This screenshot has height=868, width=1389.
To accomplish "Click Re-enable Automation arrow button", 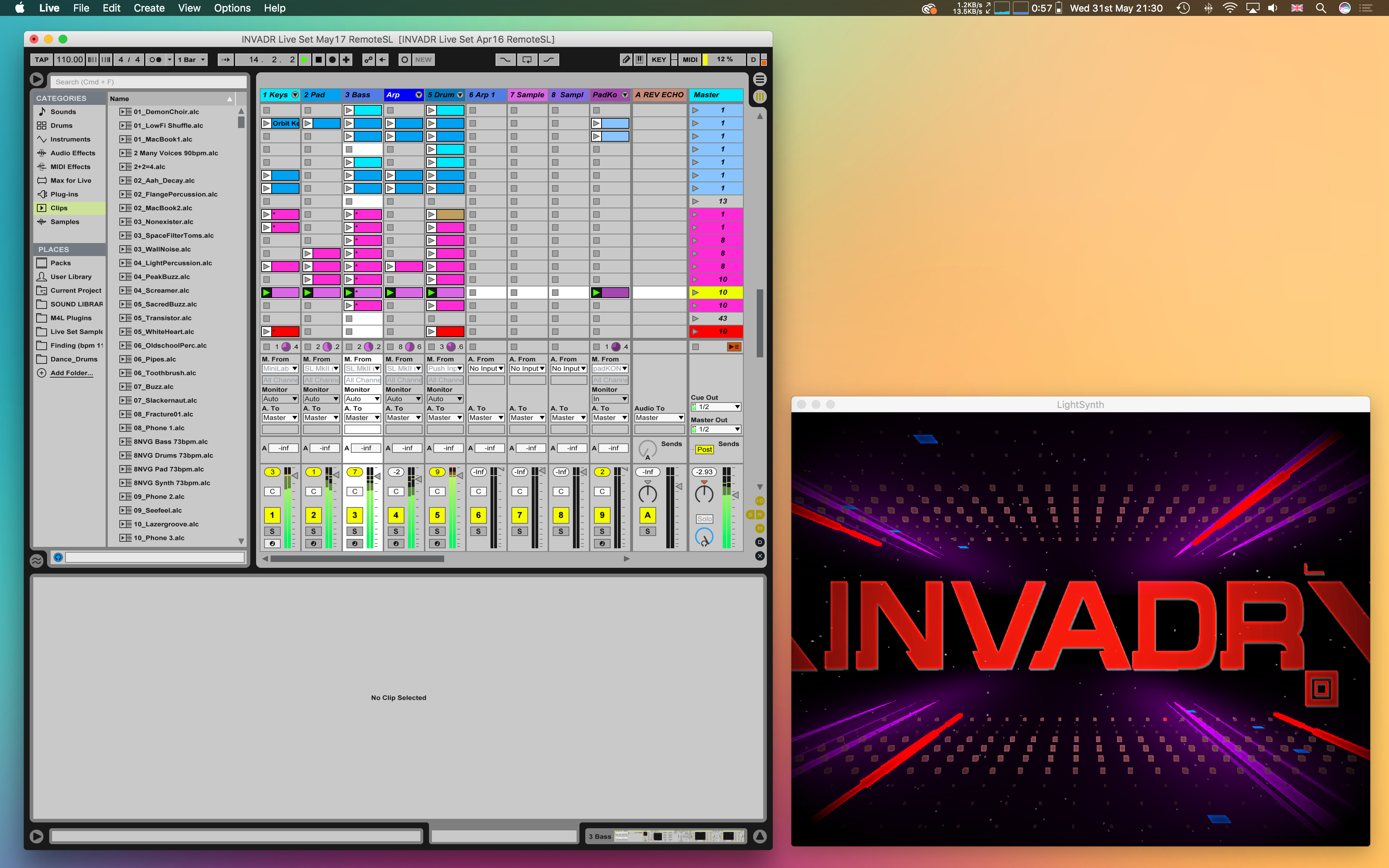I will point(382,60).
